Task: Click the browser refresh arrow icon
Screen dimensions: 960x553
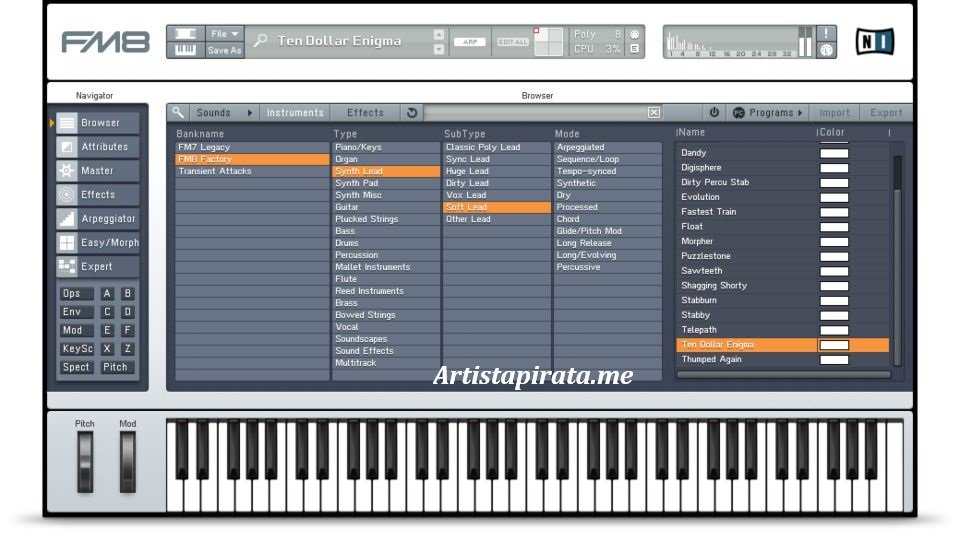Action: [x=411, y=113]
